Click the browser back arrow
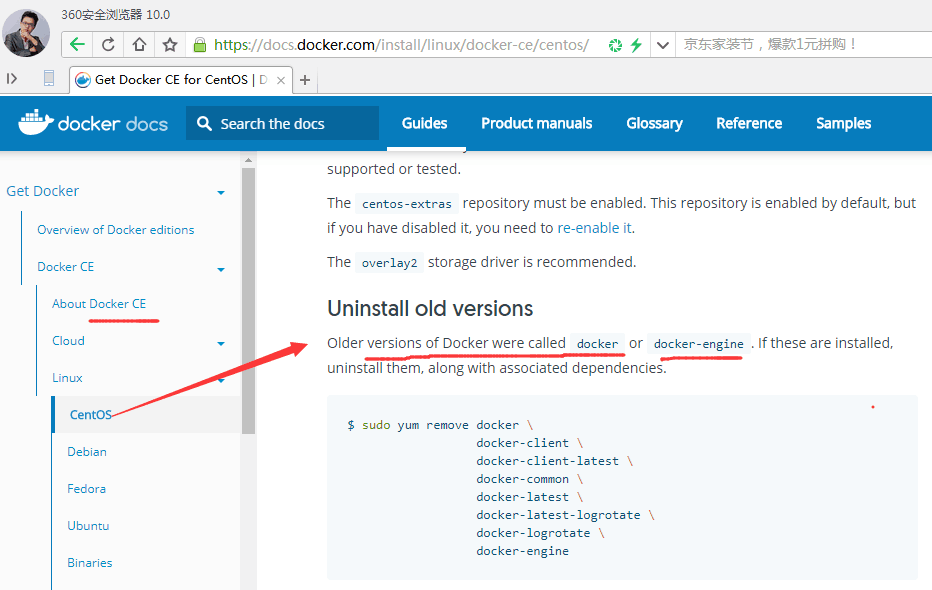Screen dimensions: 932x590 (77, 45)
